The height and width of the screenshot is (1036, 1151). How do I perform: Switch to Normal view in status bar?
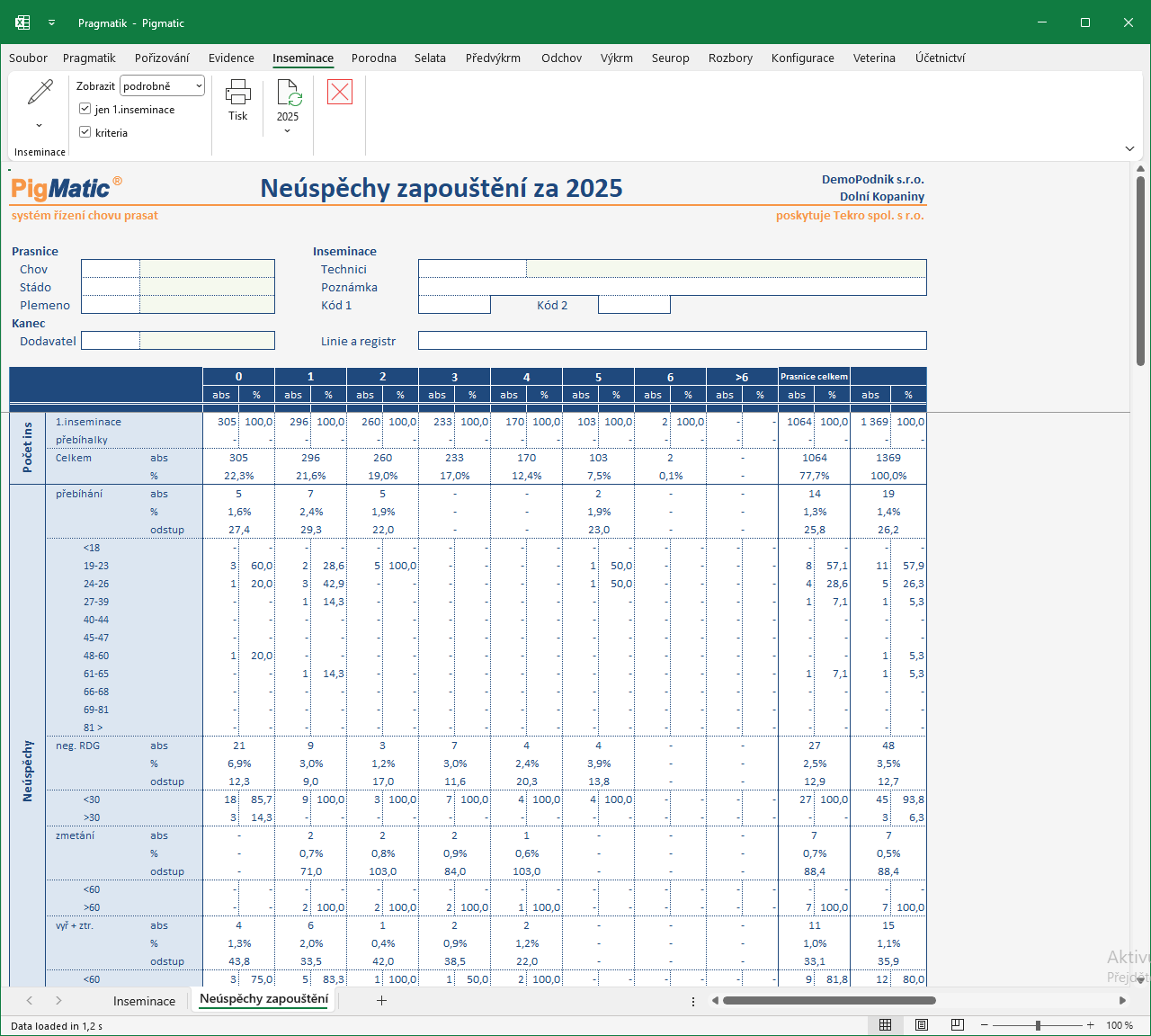pos(885,1025)
